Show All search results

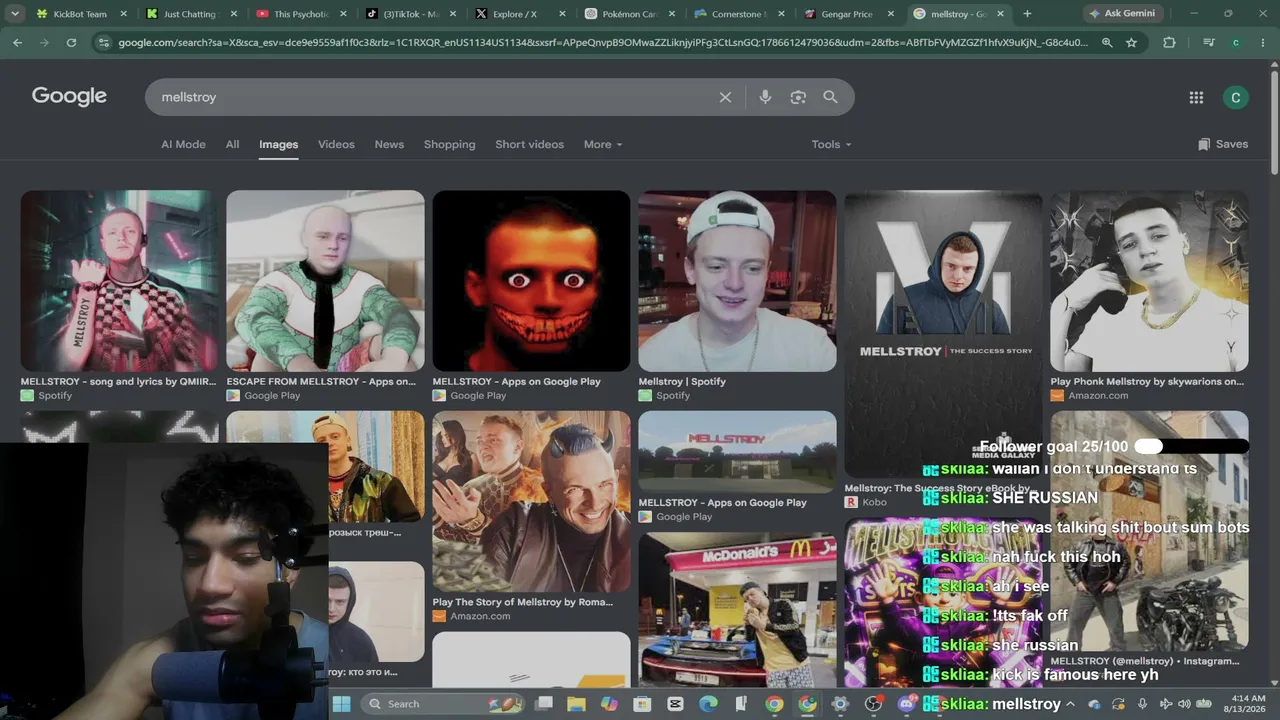pyautogui.click(x=232, y=144)
